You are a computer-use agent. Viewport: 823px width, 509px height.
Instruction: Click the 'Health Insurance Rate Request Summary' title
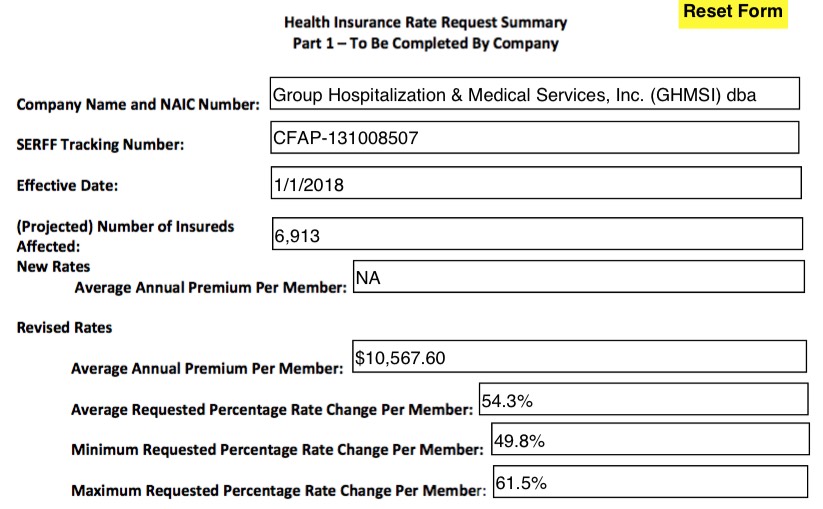tap(425, 22)
